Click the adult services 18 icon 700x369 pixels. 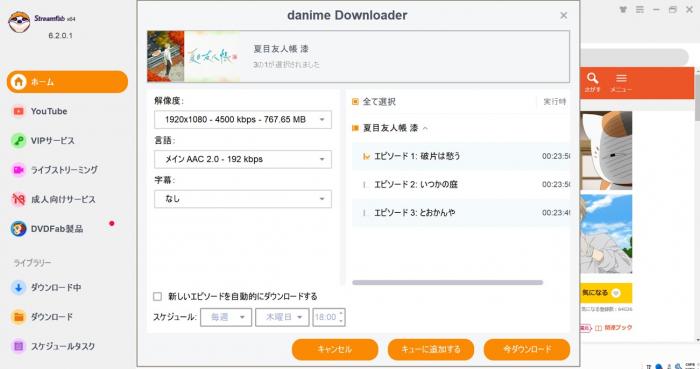click(18, 199)
